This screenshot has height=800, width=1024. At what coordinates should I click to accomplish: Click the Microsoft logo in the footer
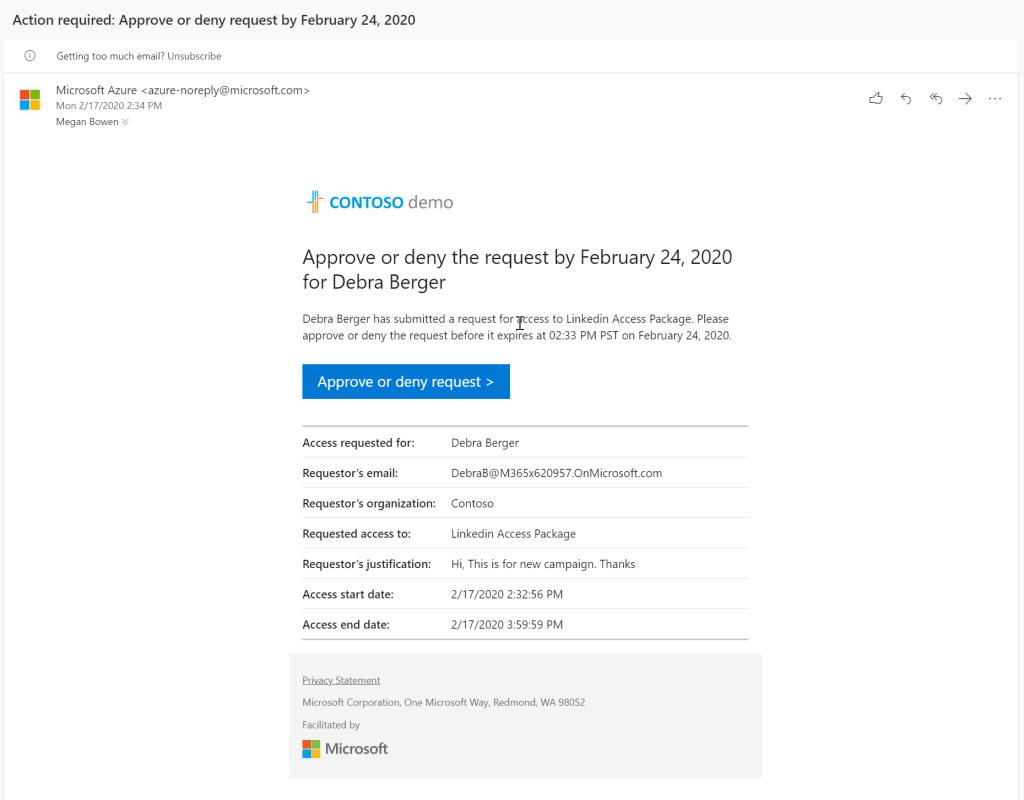(345, 748)
